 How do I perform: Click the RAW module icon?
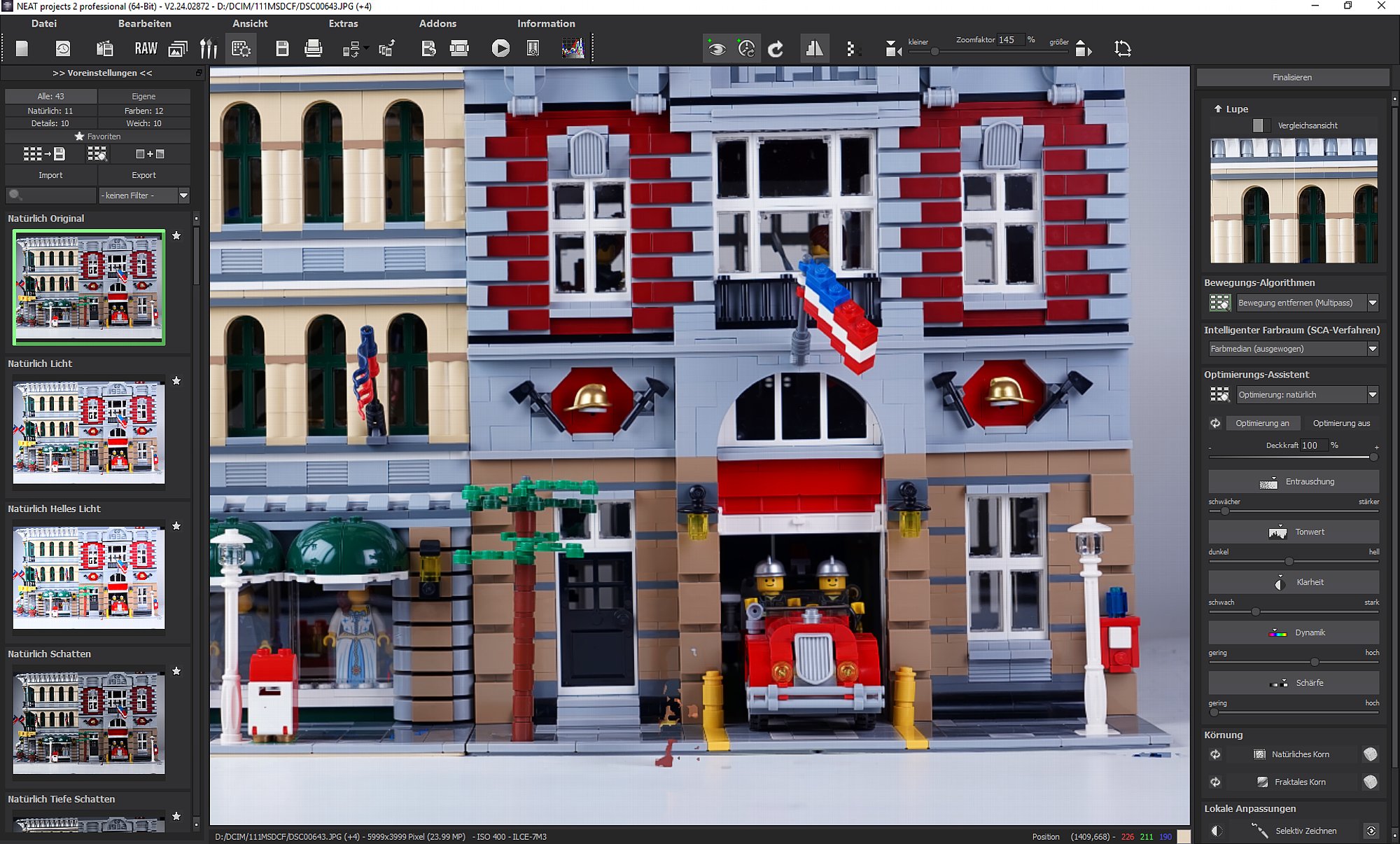(x=146, y=48)
